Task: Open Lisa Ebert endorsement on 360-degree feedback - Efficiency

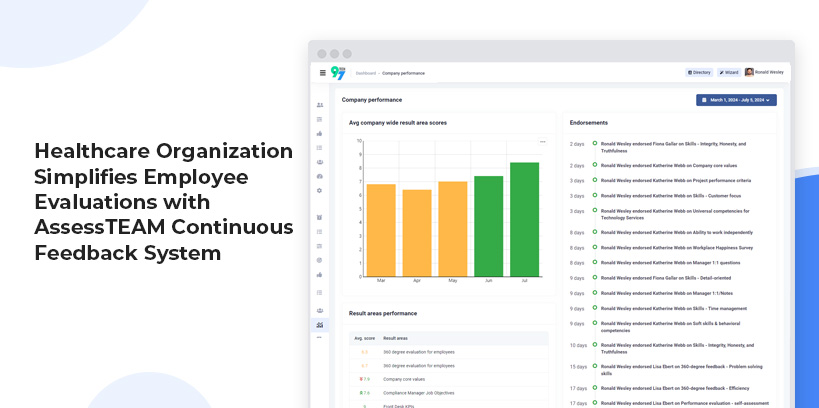Action: (x=675, y=389)
